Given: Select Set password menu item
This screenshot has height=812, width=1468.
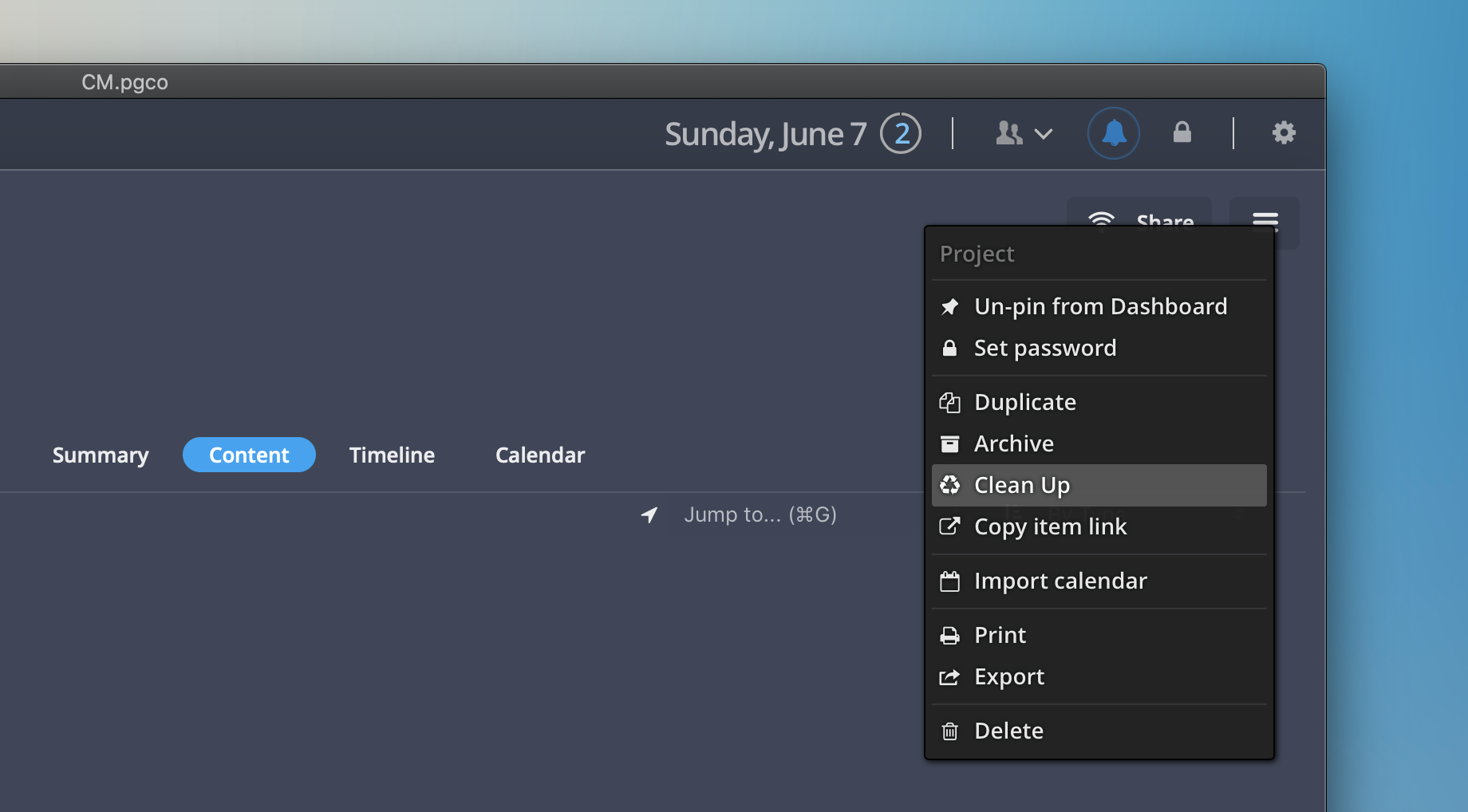Looking at the screenshot, I should pos(1044,348).
